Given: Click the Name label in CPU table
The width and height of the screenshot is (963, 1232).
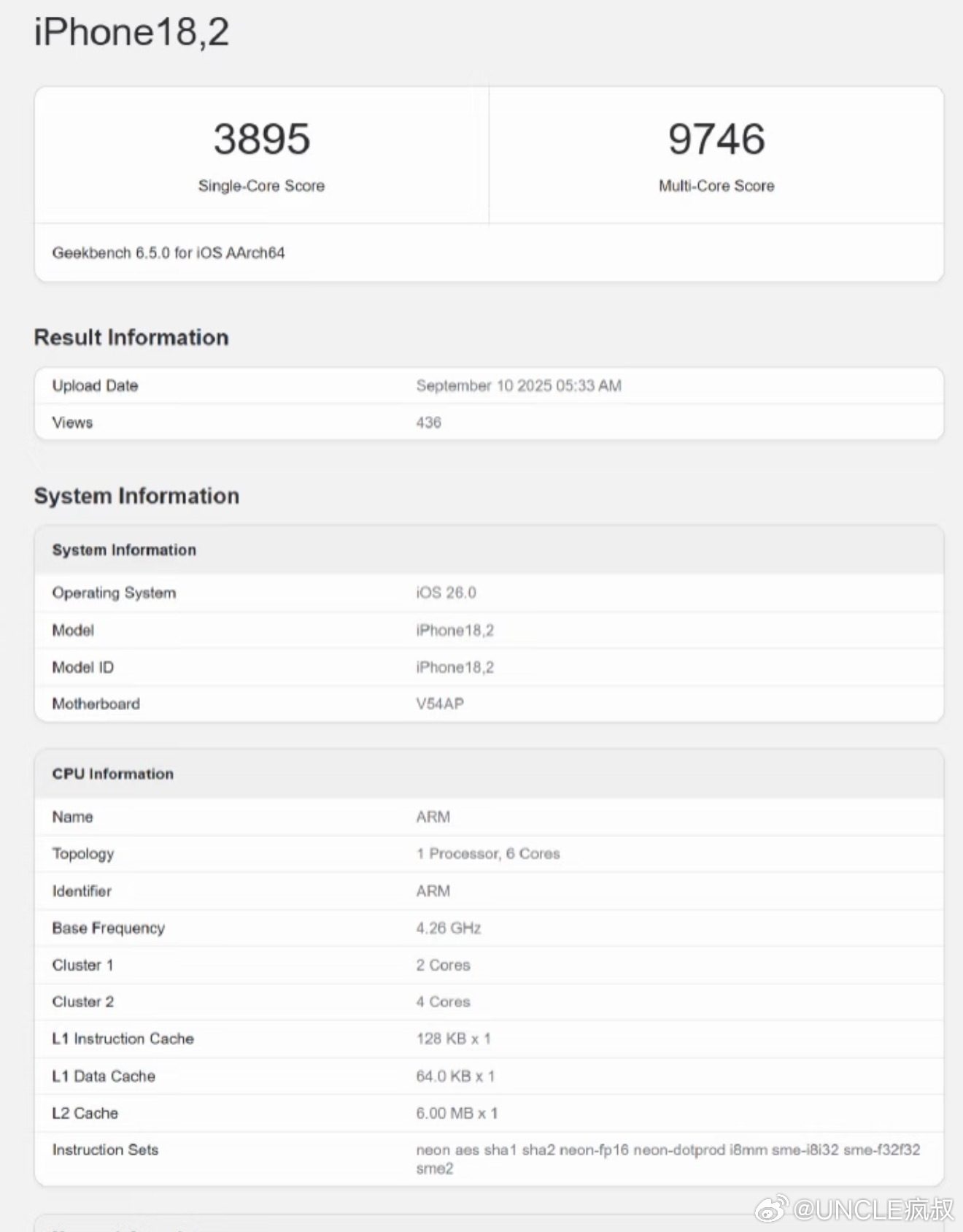Looking at the screenshot, I should click(72, 817).
